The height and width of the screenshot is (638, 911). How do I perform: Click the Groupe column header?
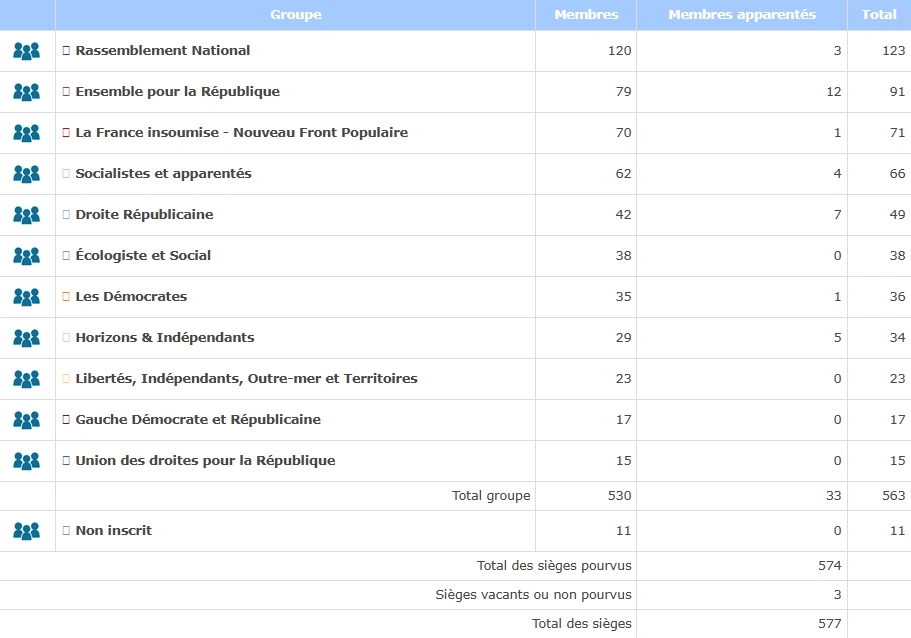coord(295,15)
